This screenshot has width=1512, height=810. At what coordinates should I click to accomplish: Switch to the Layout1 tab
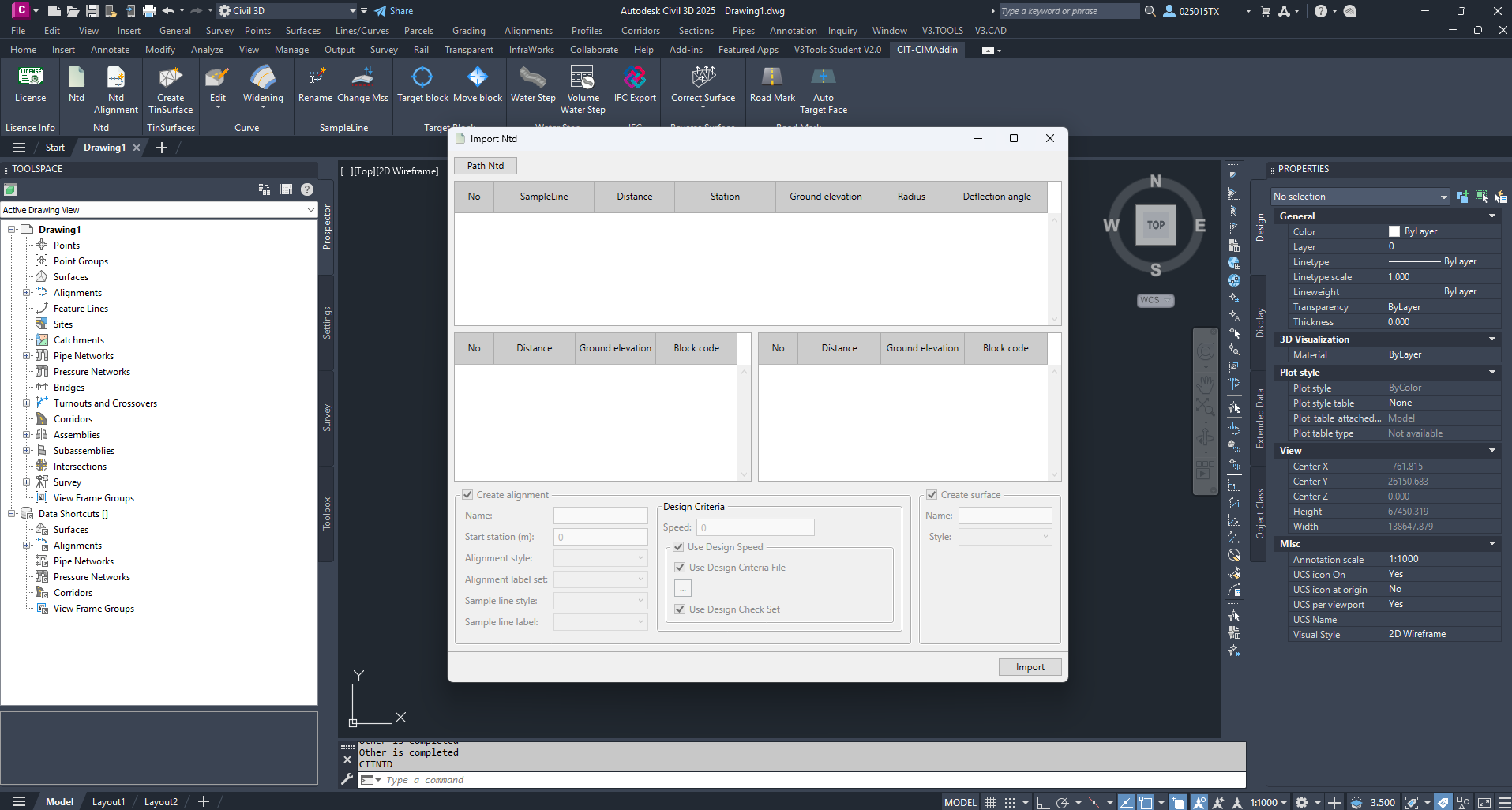point(108,802)
